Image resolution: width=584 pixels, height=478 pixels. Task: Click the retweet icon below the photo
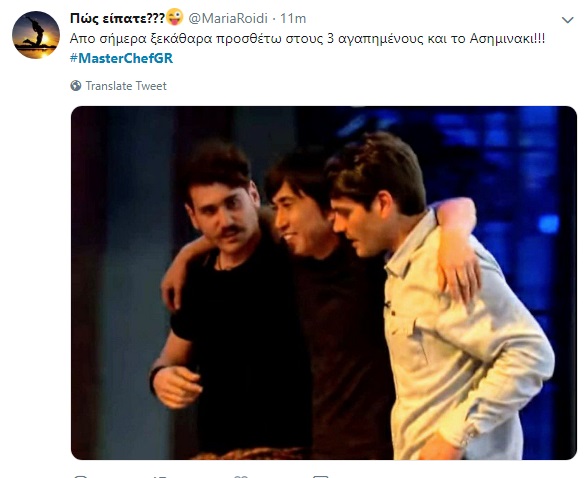point(160,477)
